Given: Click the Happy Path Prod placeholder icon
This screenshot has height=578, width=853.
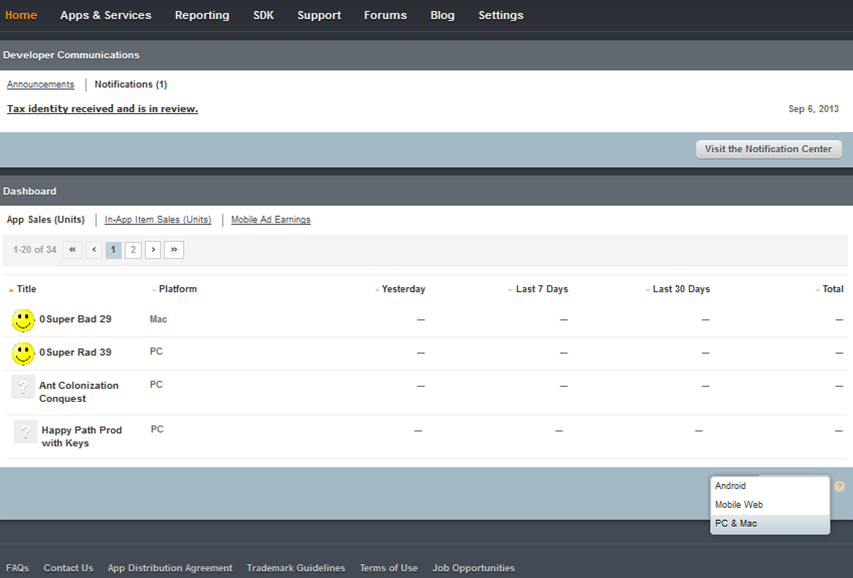Looking at the screenshot, I should 26,431.
